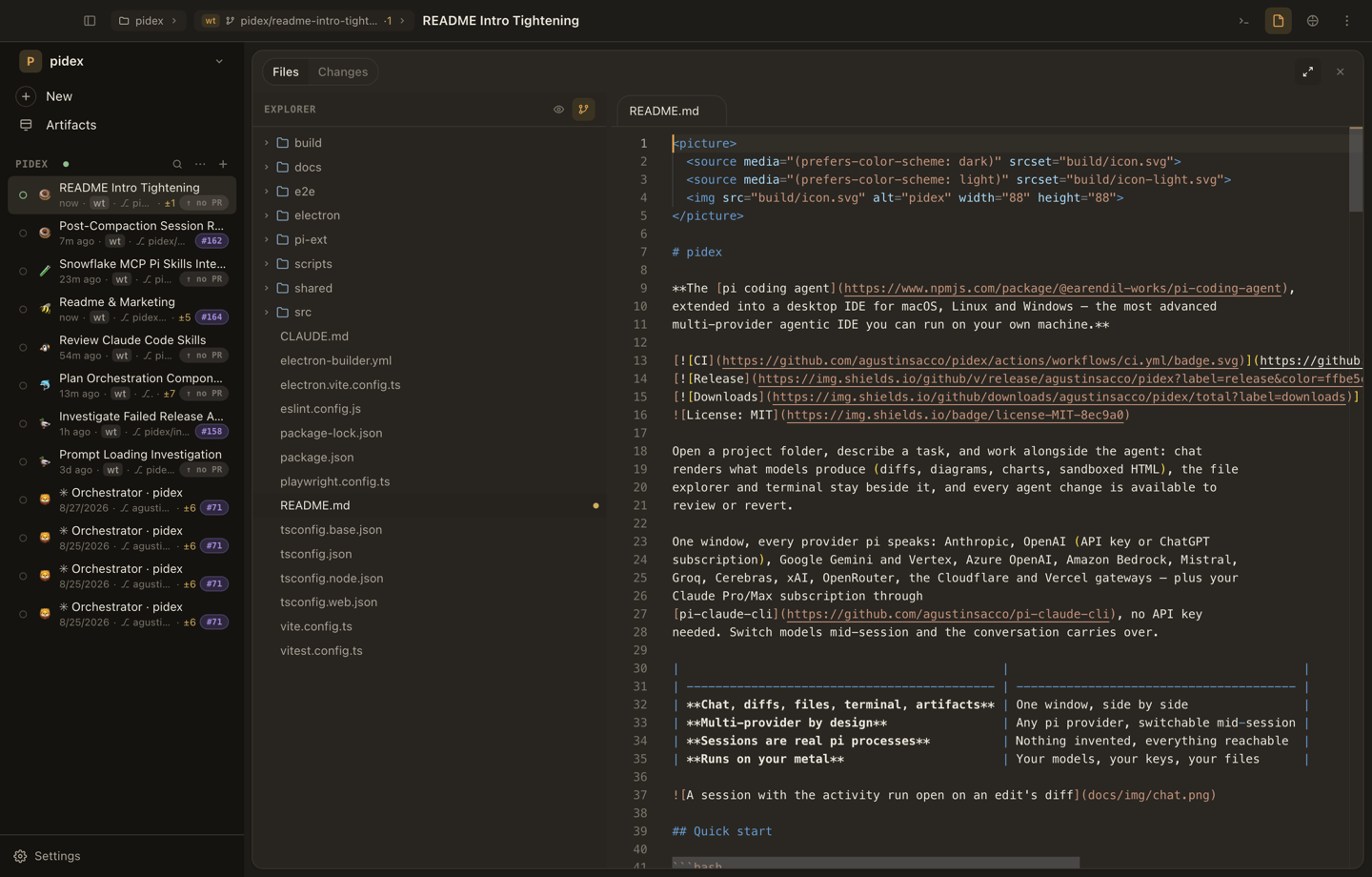Toggle status circle of Investigate Failed Release
This screenshot has height=877, width=1372.
click(23, 423)
